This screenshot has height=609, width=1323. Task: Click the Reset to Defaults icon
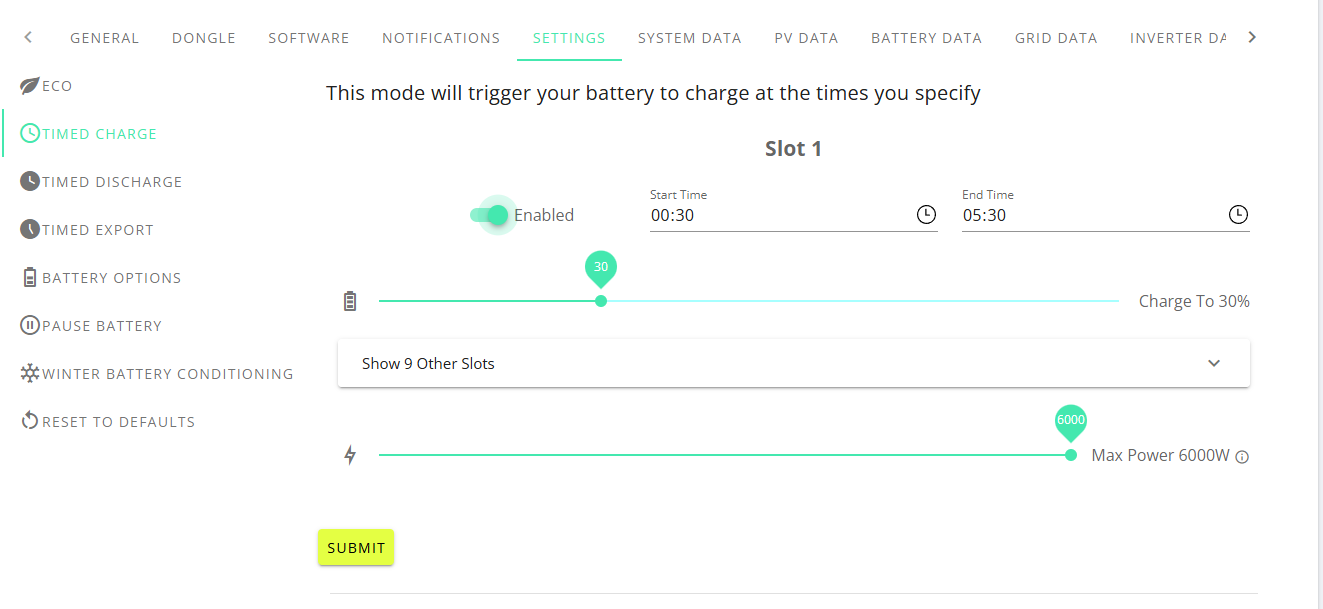click(30, 421)
